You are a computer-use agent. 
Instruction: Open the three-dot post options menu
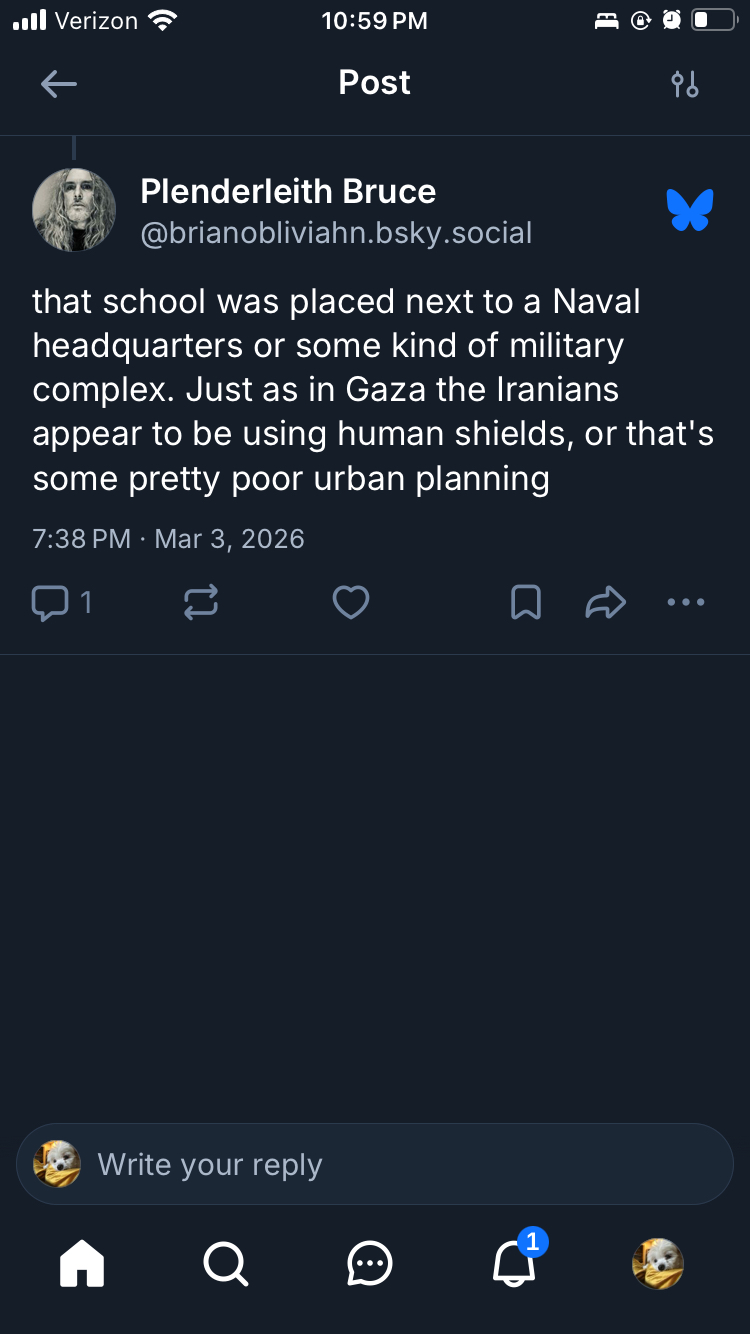[686, 602]
